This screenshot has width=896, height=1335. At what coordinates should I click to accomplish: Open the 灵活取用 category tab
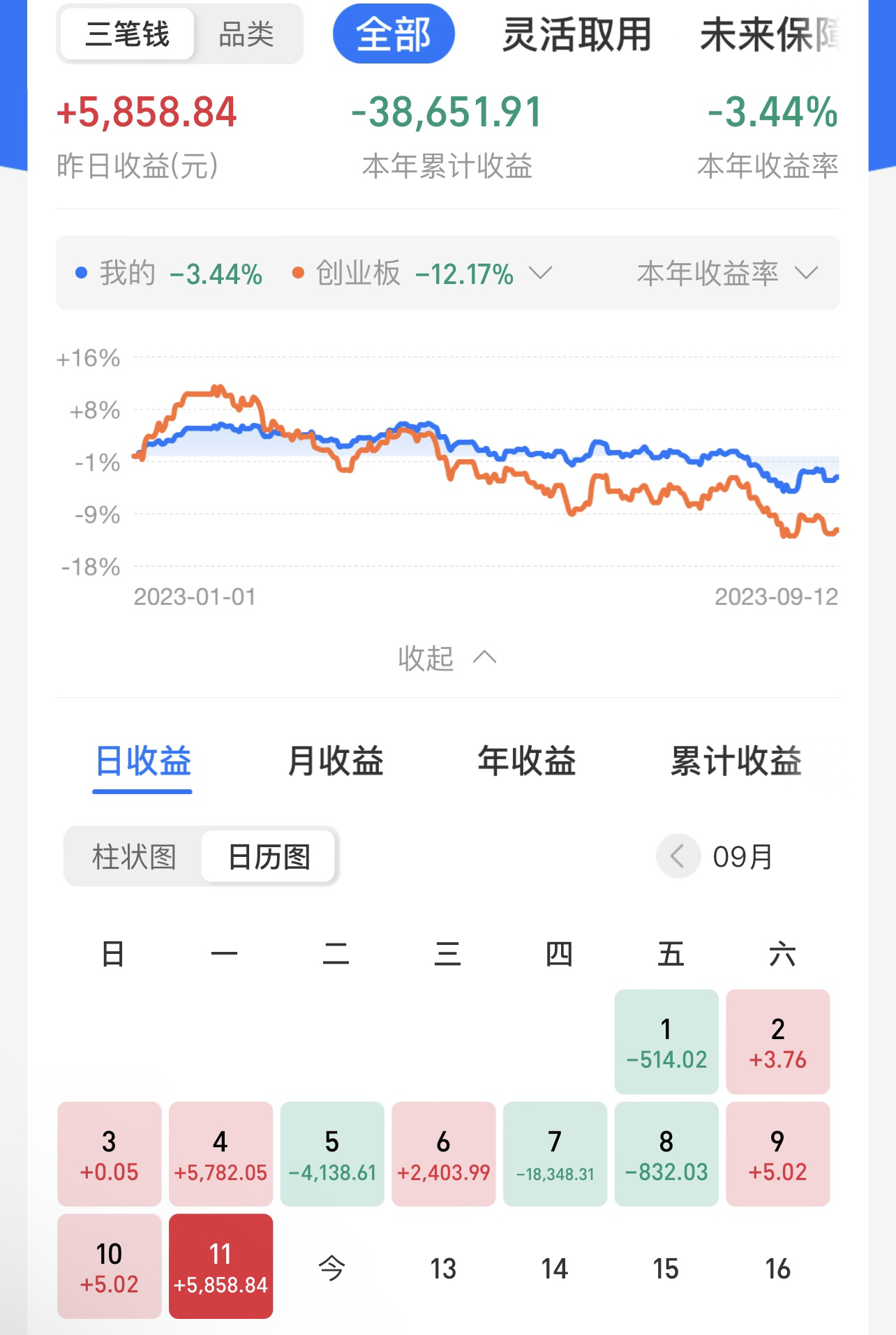[576, 34]
